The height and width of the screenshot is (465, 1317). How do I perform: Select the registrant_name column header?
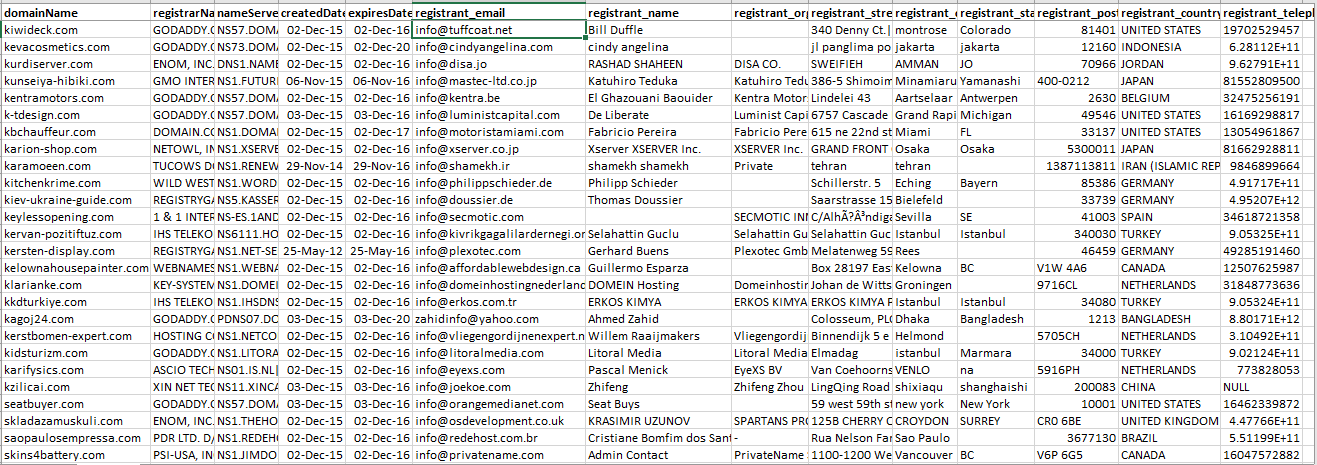click(x=658, y=13)
